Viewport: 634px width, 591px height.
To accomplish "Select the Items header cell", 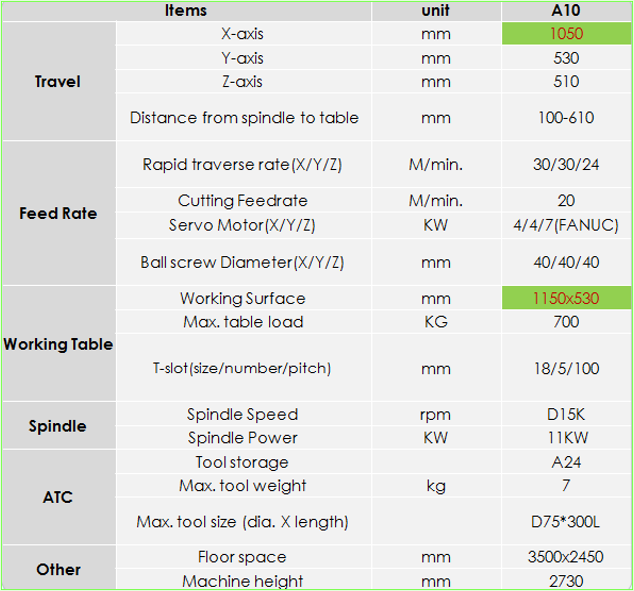I will tap(187, 11).
